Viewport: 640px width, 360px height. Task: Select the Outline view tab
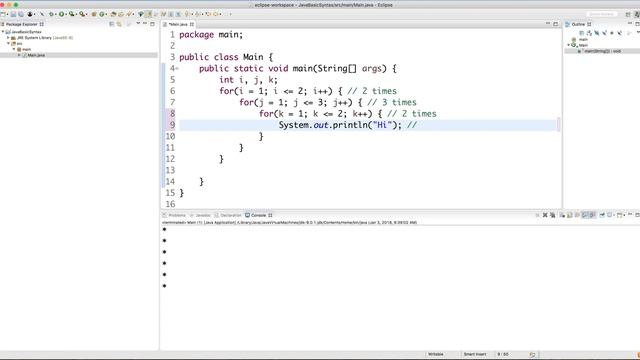pos(578,24)
